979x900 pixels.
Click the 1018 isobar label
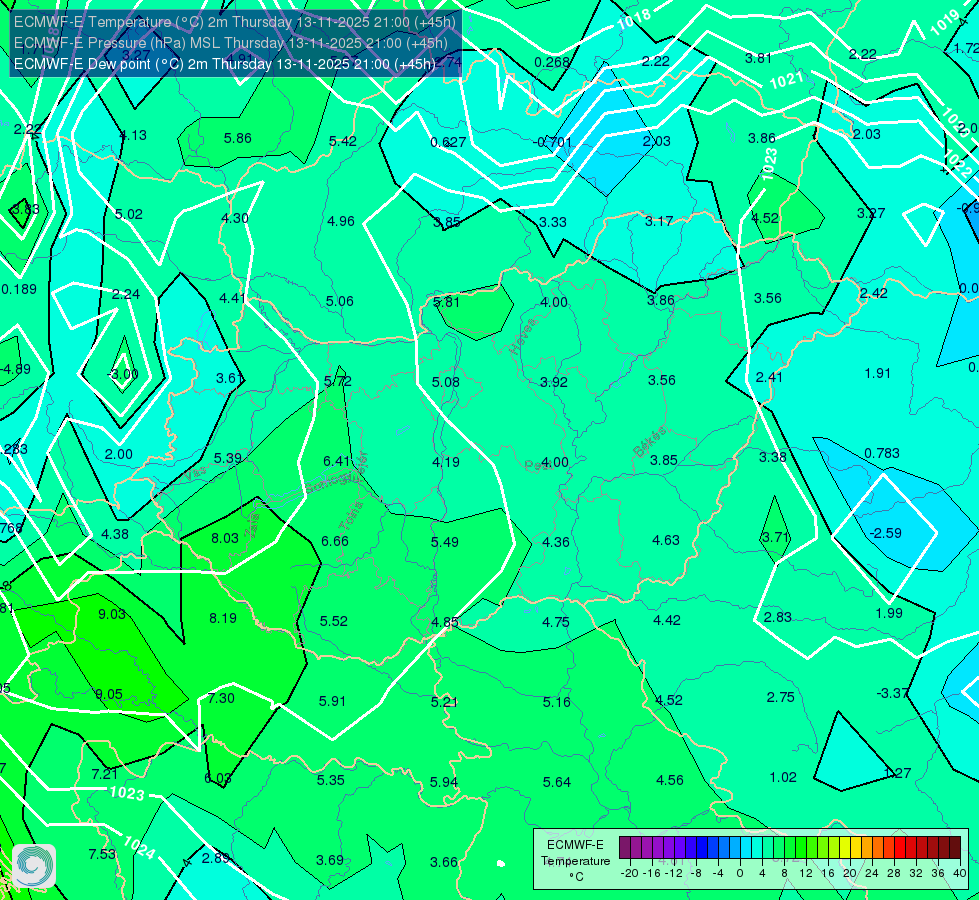634,19
